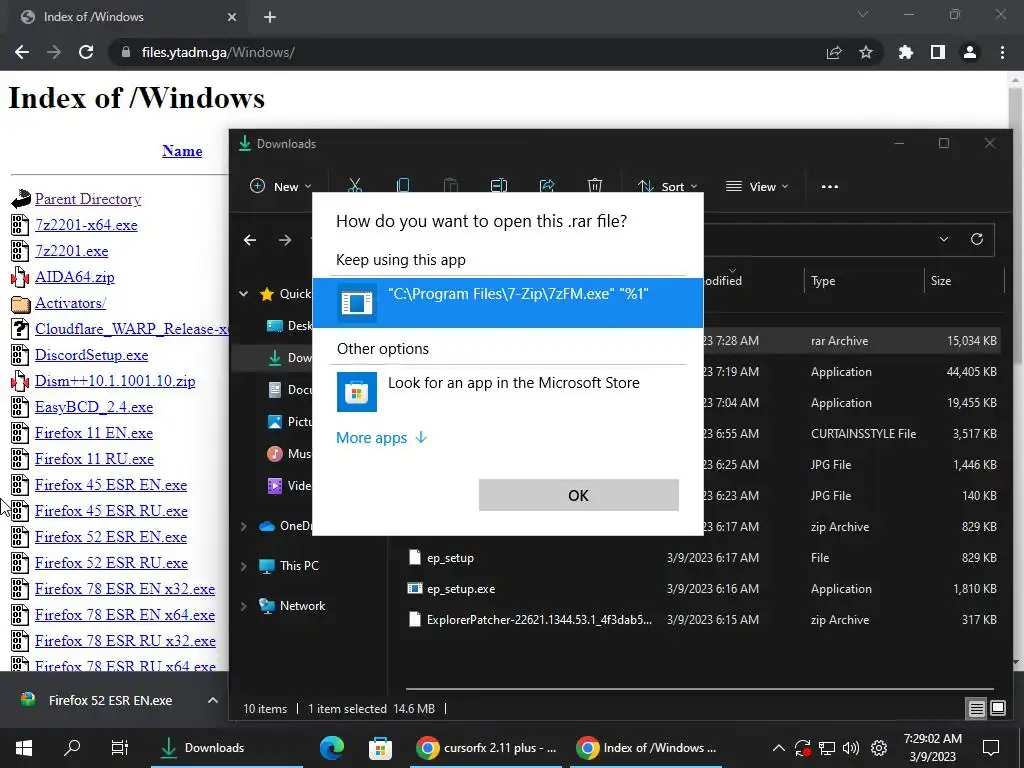Open Microsoft Store from taskbar
Image resolution: width=1024 pixels, height=768 pixels.
coord(380,748)
